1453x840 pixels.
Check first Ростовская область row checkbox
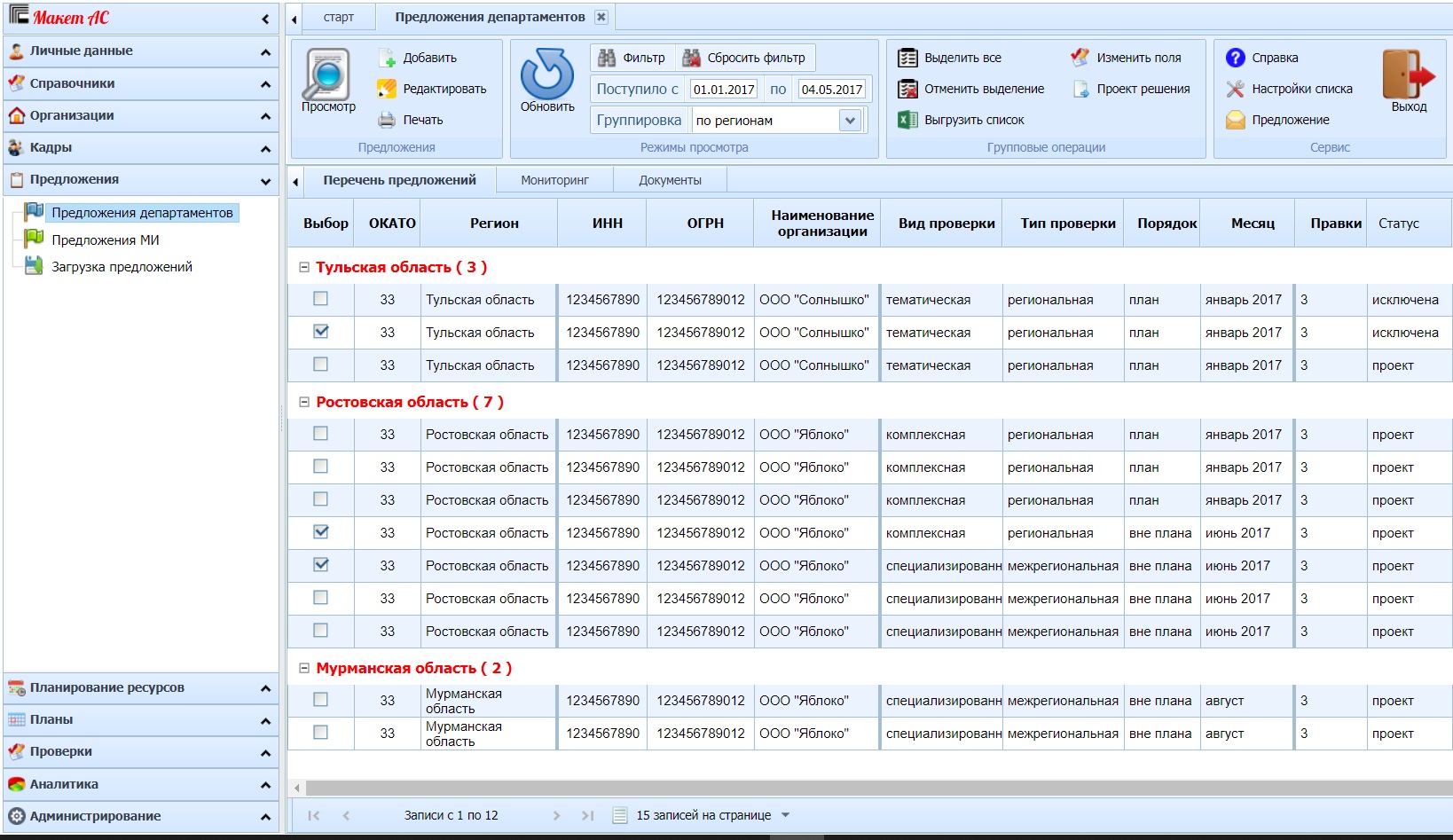point(320,434)
